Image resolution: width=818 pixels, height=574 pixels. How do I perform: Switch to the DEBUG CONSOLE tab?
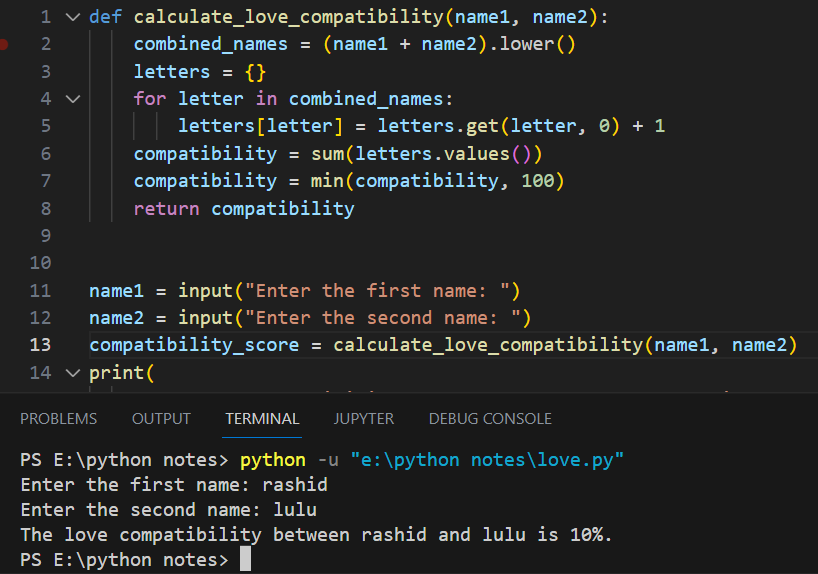pos(490,419)
